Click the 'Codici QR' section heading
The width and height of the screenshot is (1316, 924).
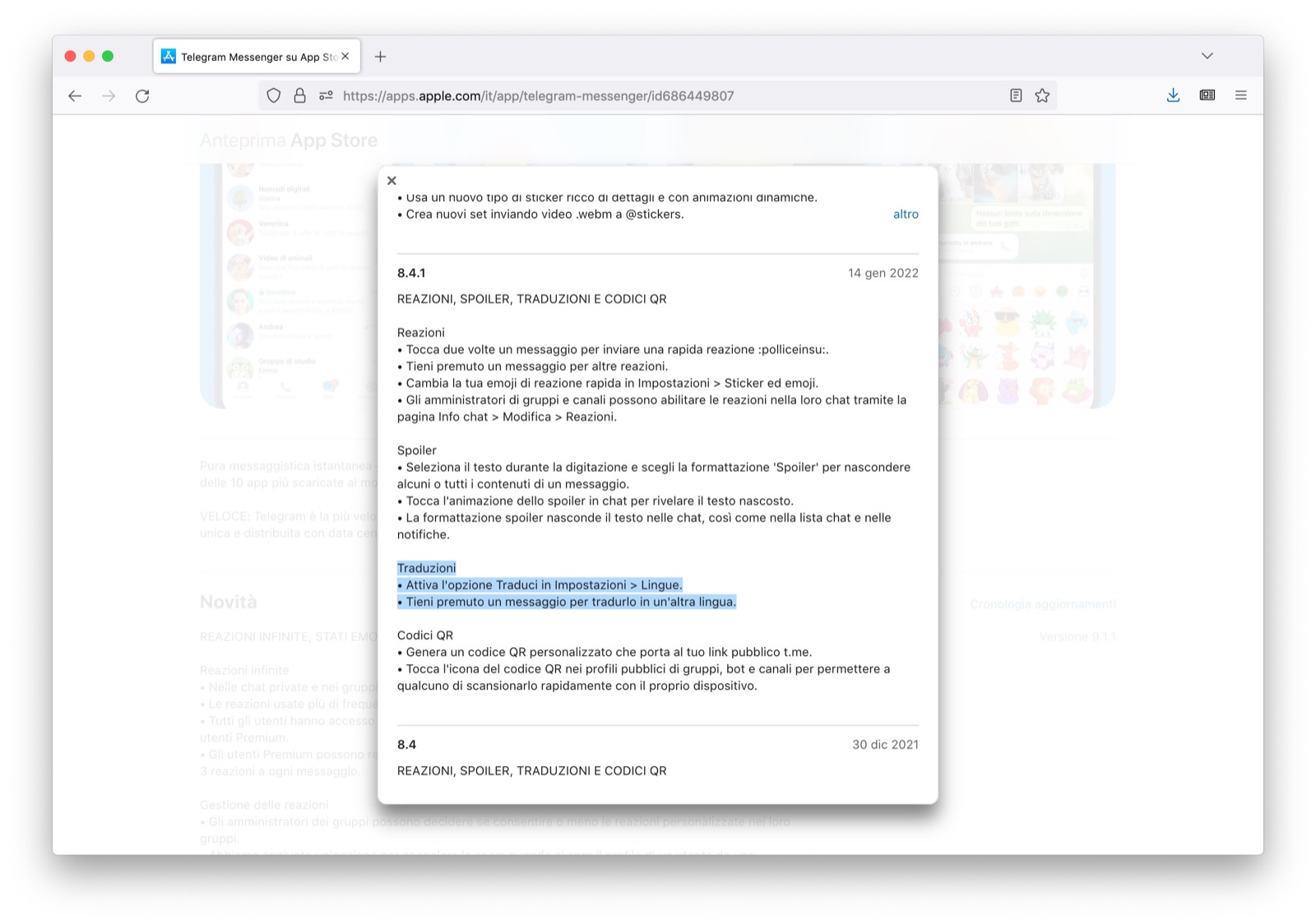pos(425,635)
